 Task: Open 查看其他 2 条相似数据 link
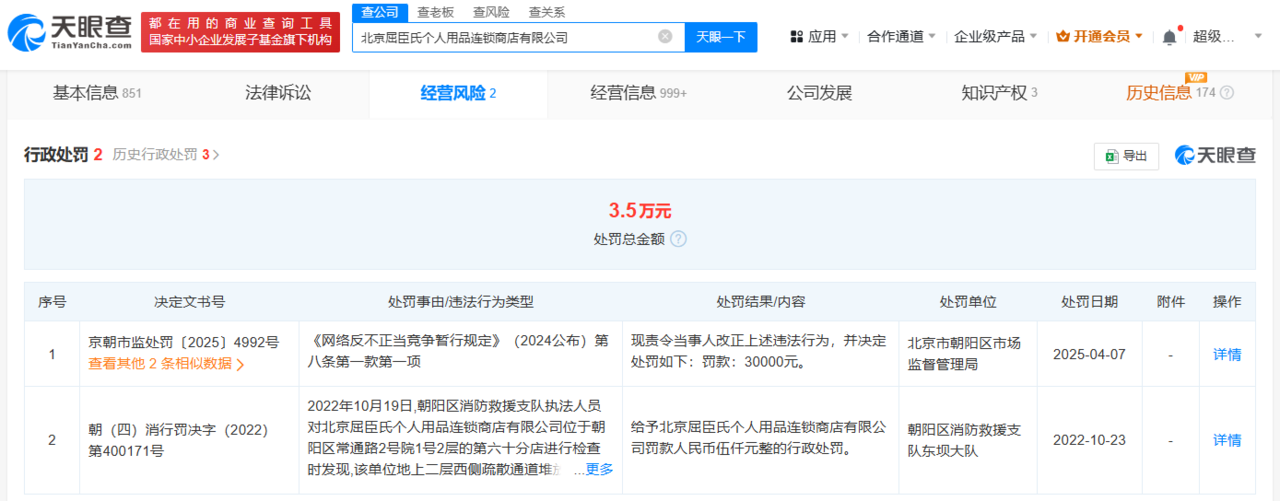coord(166,364)
